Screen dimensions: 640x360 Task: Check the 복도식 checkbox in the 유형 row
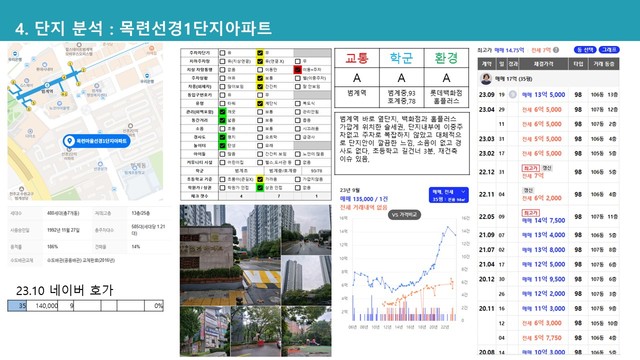(298, 103)
